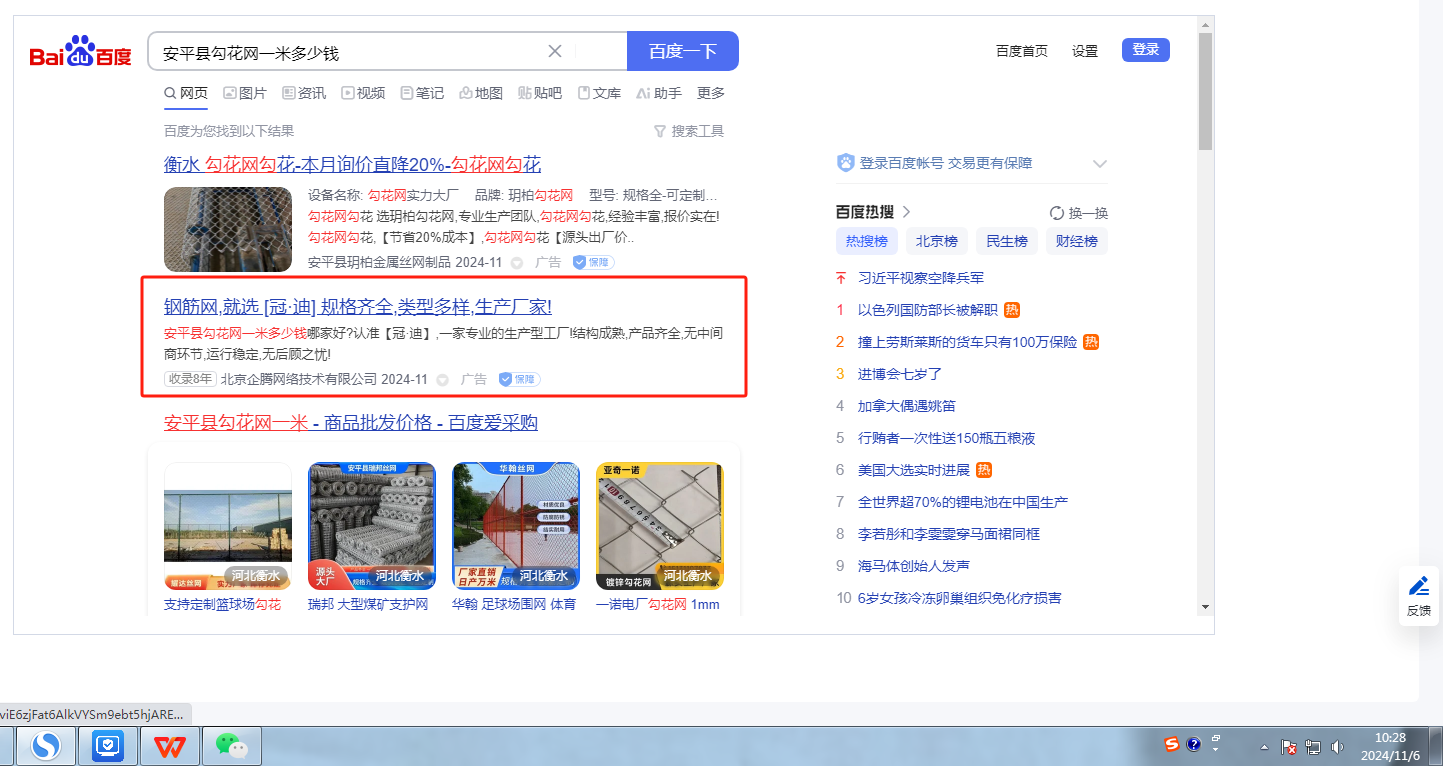Screen dimensions: 1443x766
Task: Open Sogou browser from the taskbar
Action: (x=46, y=745)
